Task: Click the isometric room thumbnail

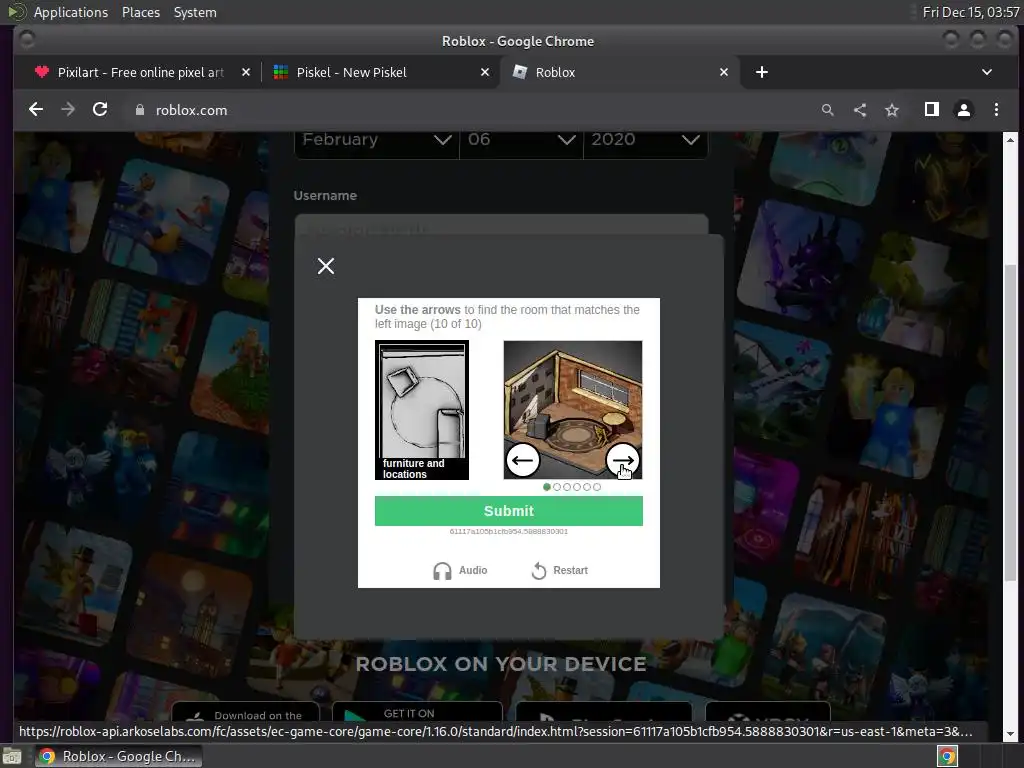Action: (573, 410)
